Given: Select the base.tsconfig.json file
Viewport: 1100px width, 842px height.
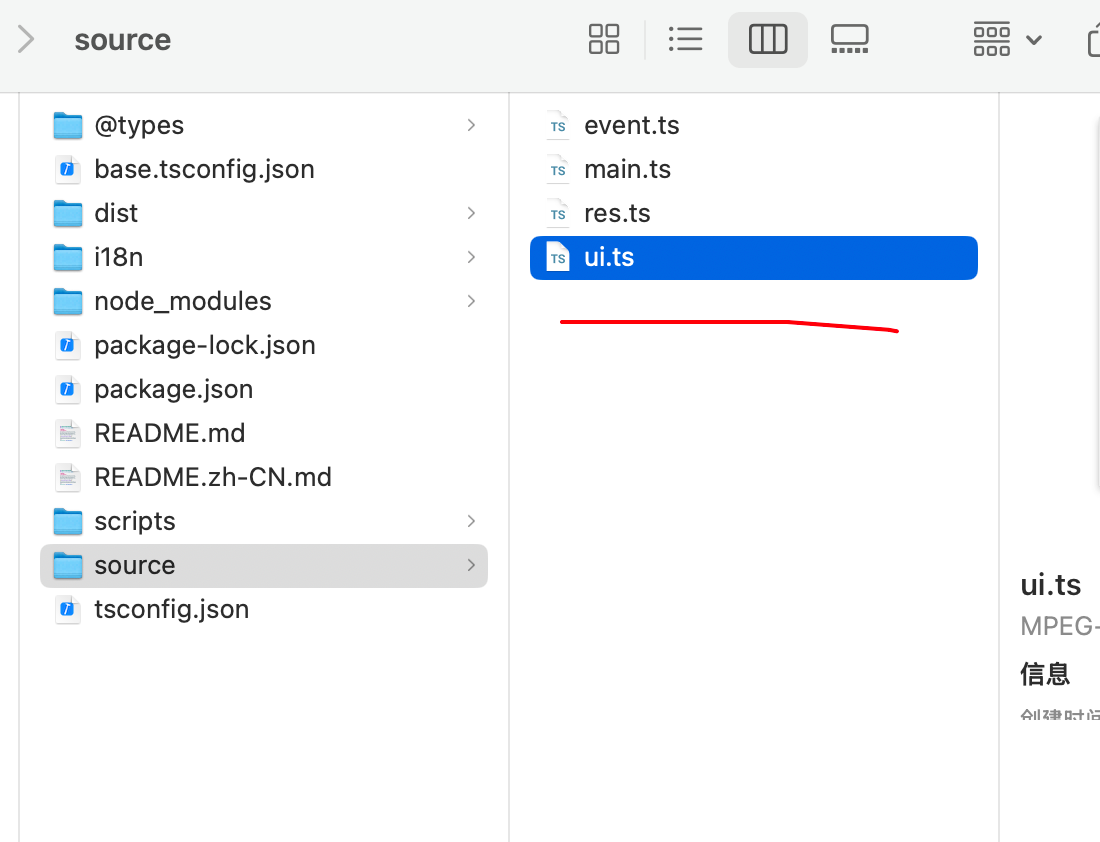Looking at the screenshot, I should [x=204, y=169].
